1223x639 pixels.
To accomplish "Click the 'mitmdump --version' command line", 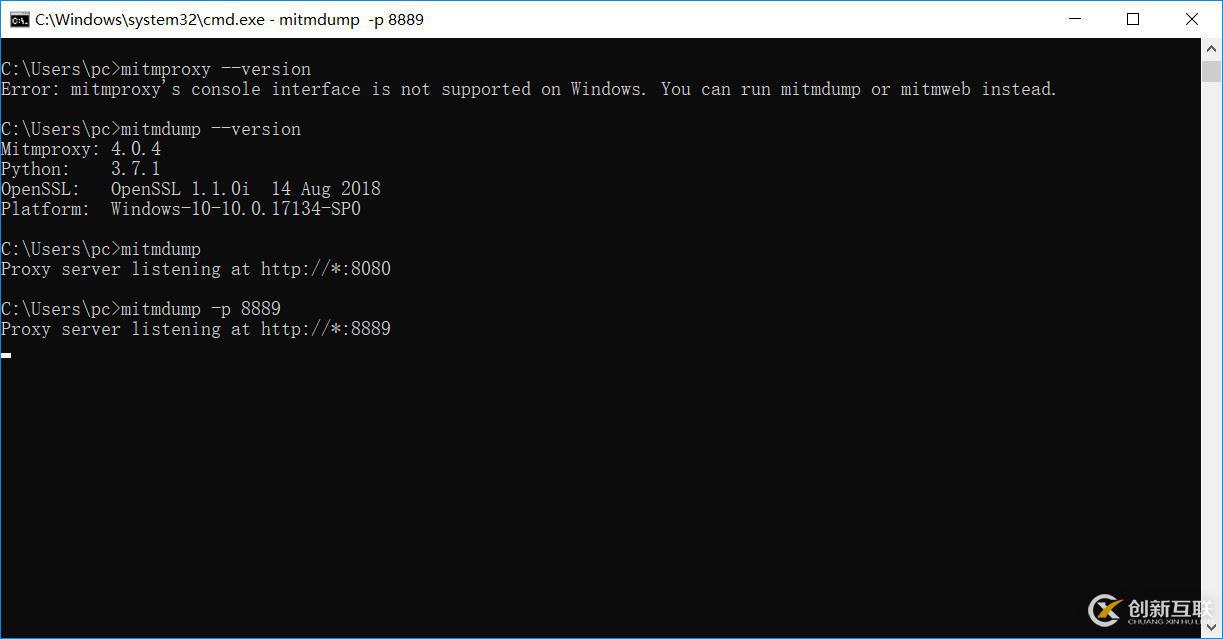I will click(x=151, y=129).
